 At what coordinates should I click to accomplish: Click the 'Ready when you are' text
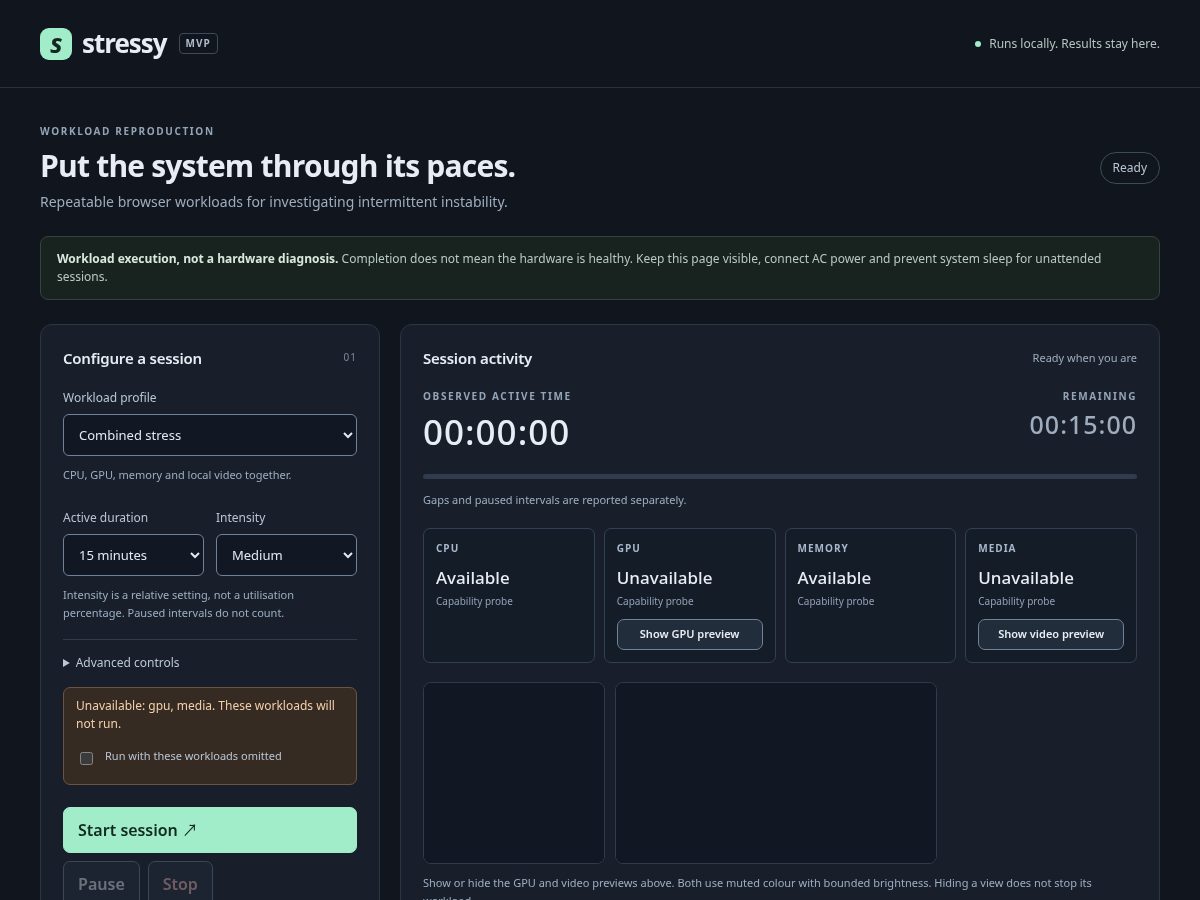[1084, 358]
